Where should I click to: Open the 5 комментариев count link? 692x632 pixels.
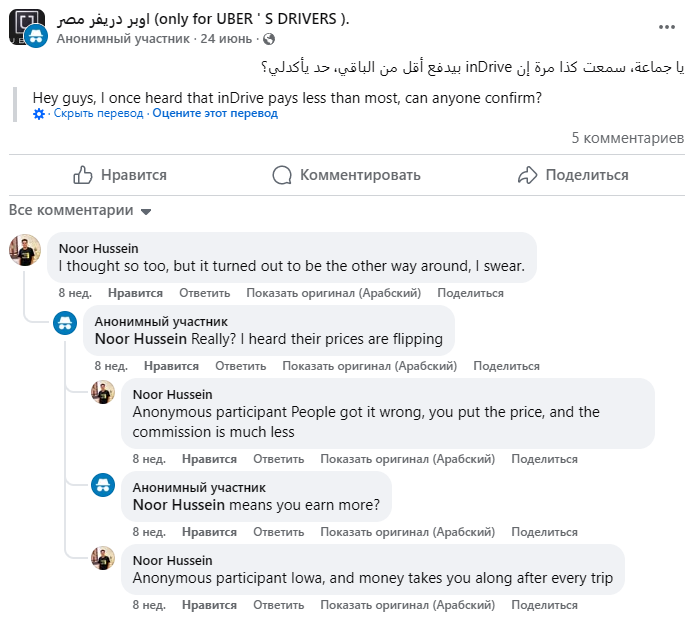628,138
